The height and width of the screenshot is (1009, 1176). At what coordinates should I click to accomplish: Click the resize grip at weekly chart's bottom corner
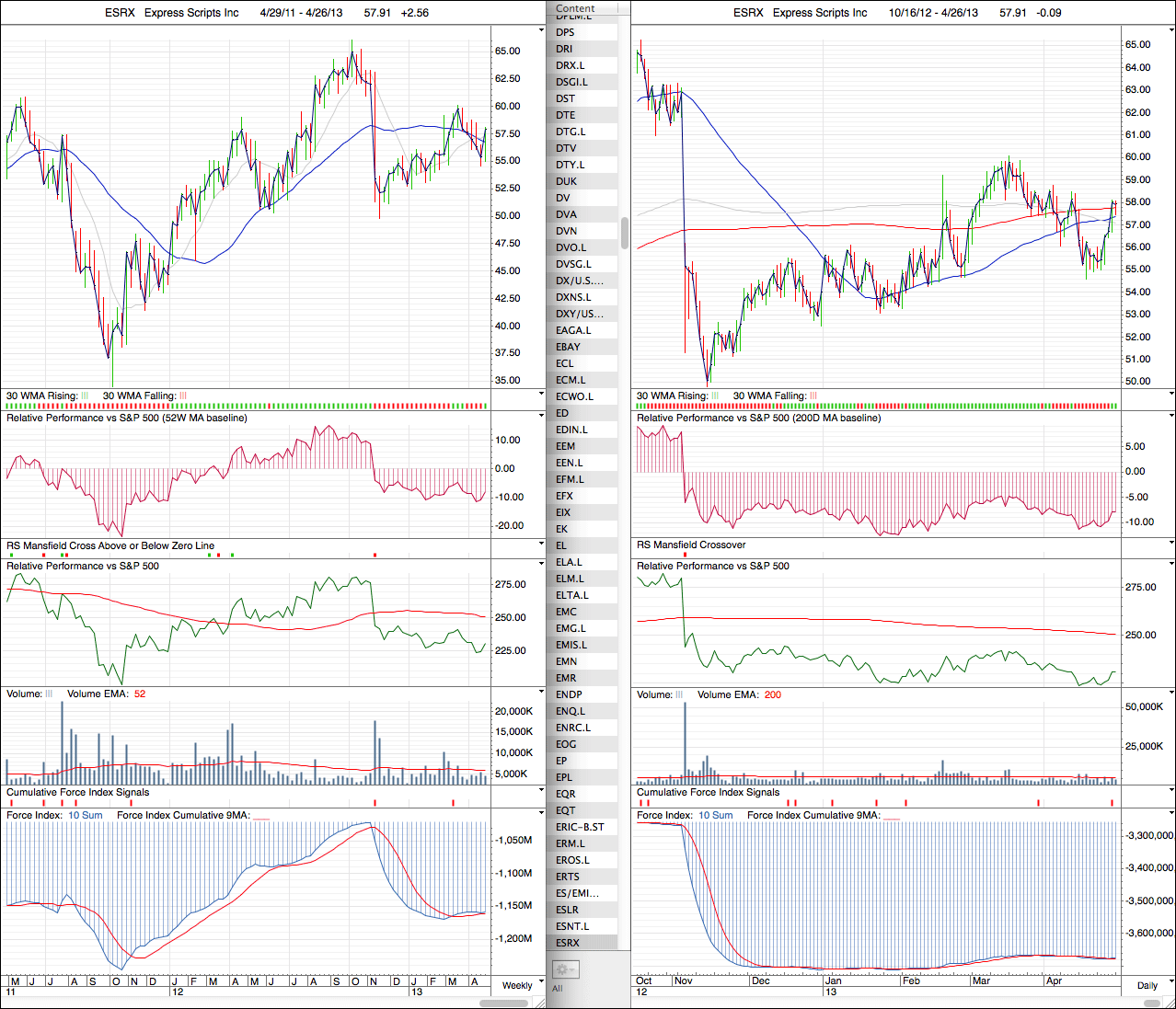click(541, 1003)
